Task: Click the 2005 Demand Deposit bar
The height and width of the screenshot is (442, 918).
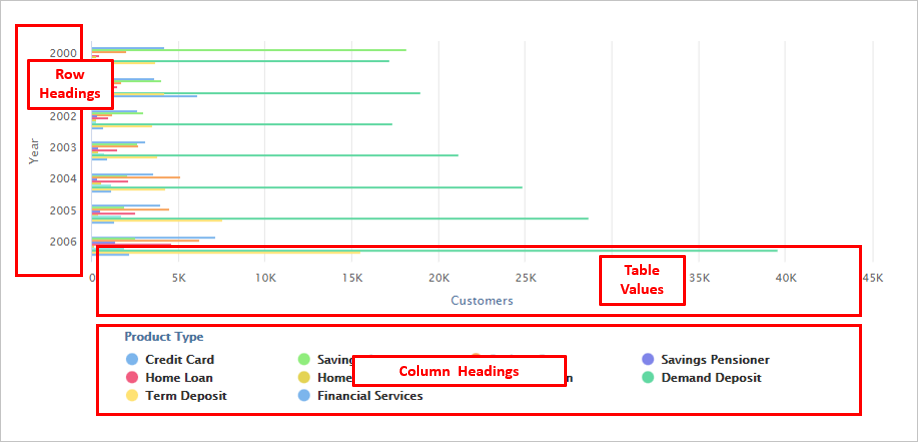Action: click(x=340, y=218)
